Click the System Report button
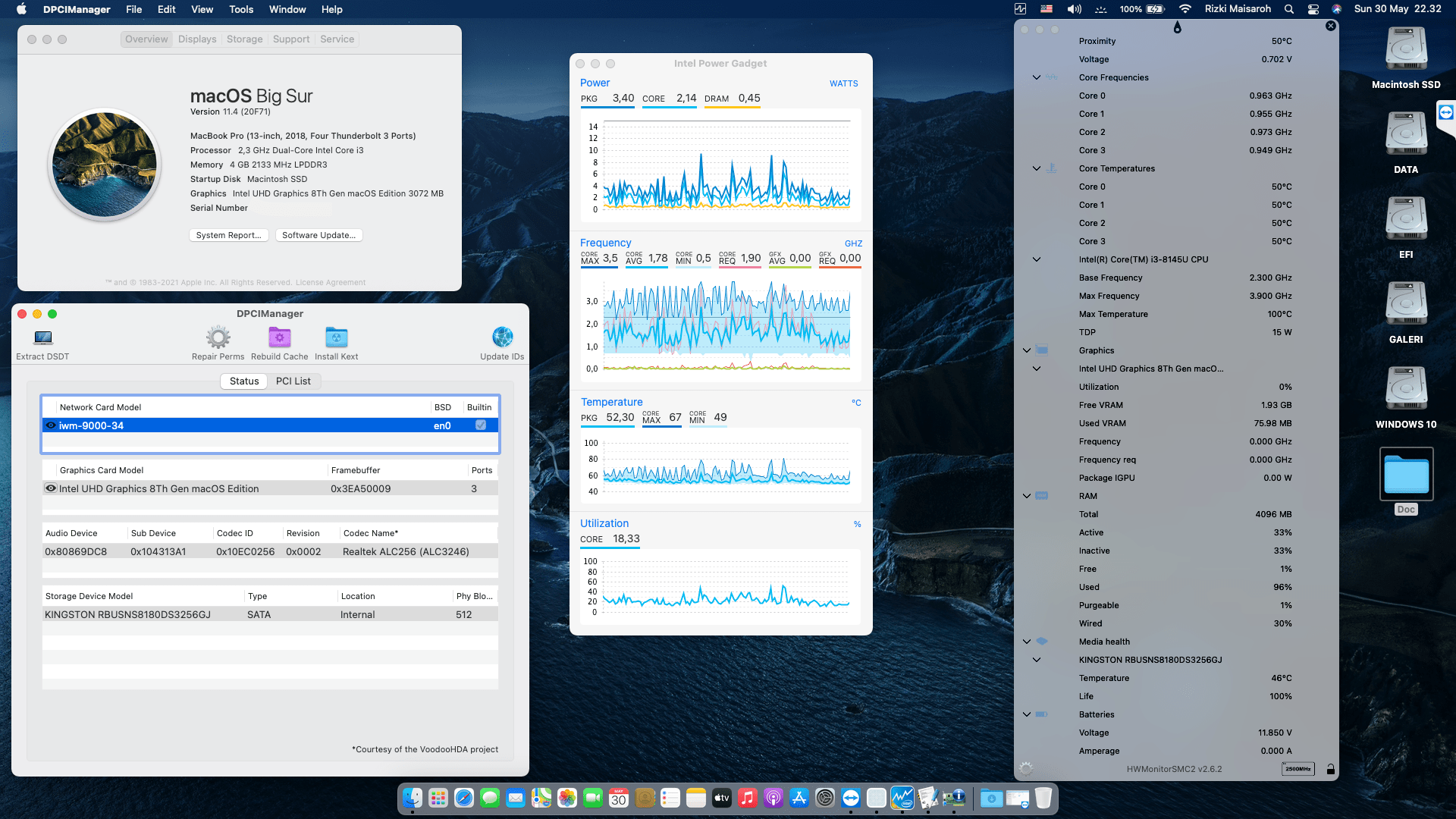Image resolution: width=1456 pixels, height=819 pixels. click(x=228, y=235)
